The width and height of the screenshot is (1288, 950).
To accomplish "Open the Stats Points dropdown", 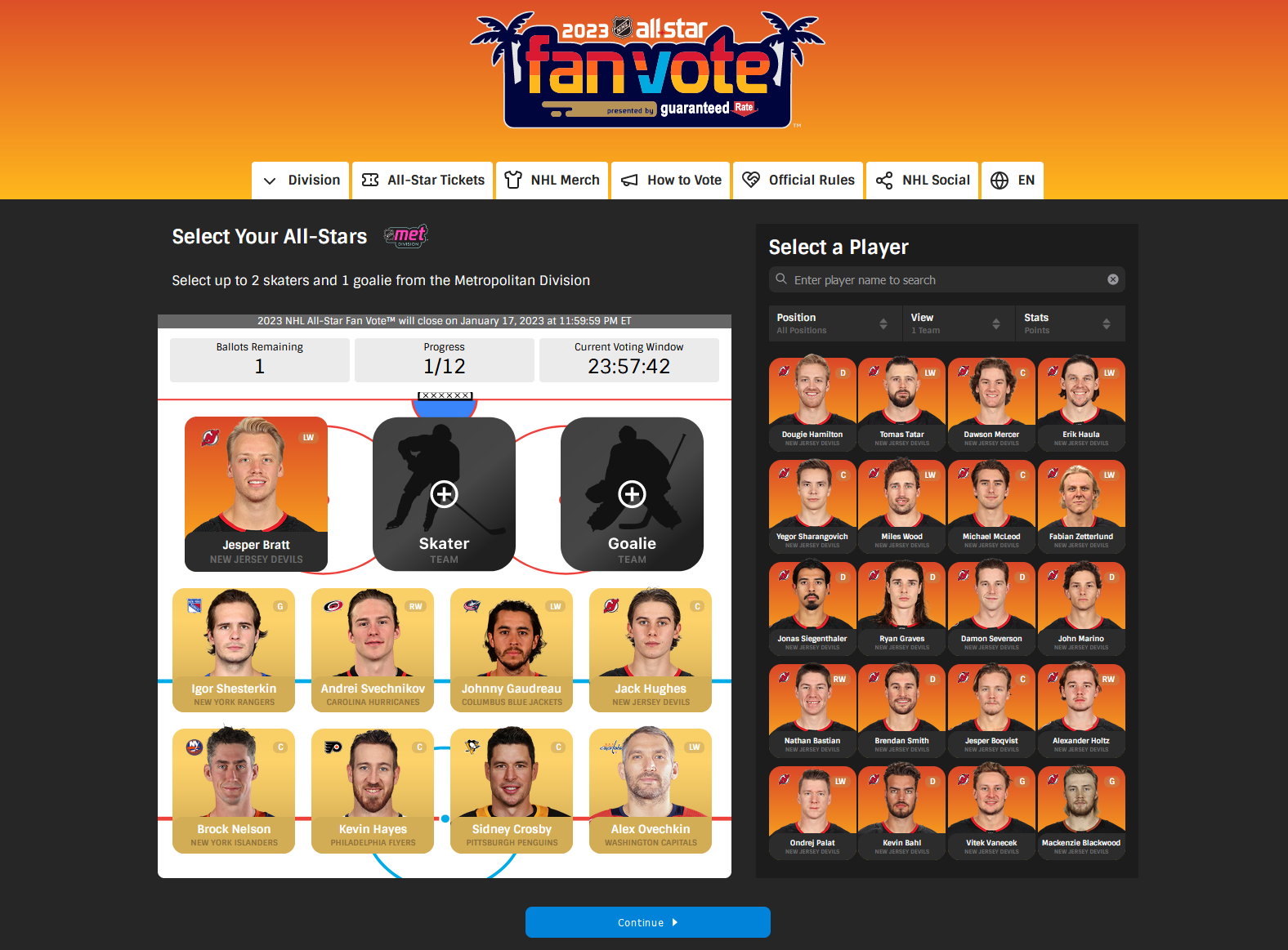I will coord(1069,323).
